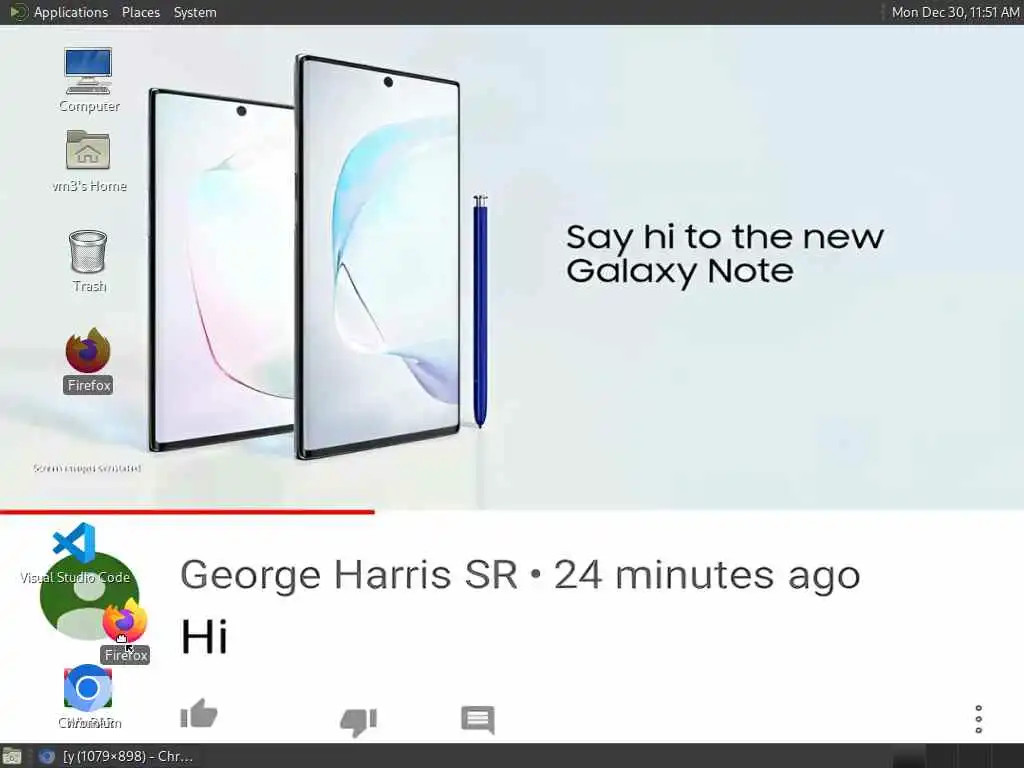
Task: Click the red video progress bar
Action: pyautogui.click(x=187, y=512)
